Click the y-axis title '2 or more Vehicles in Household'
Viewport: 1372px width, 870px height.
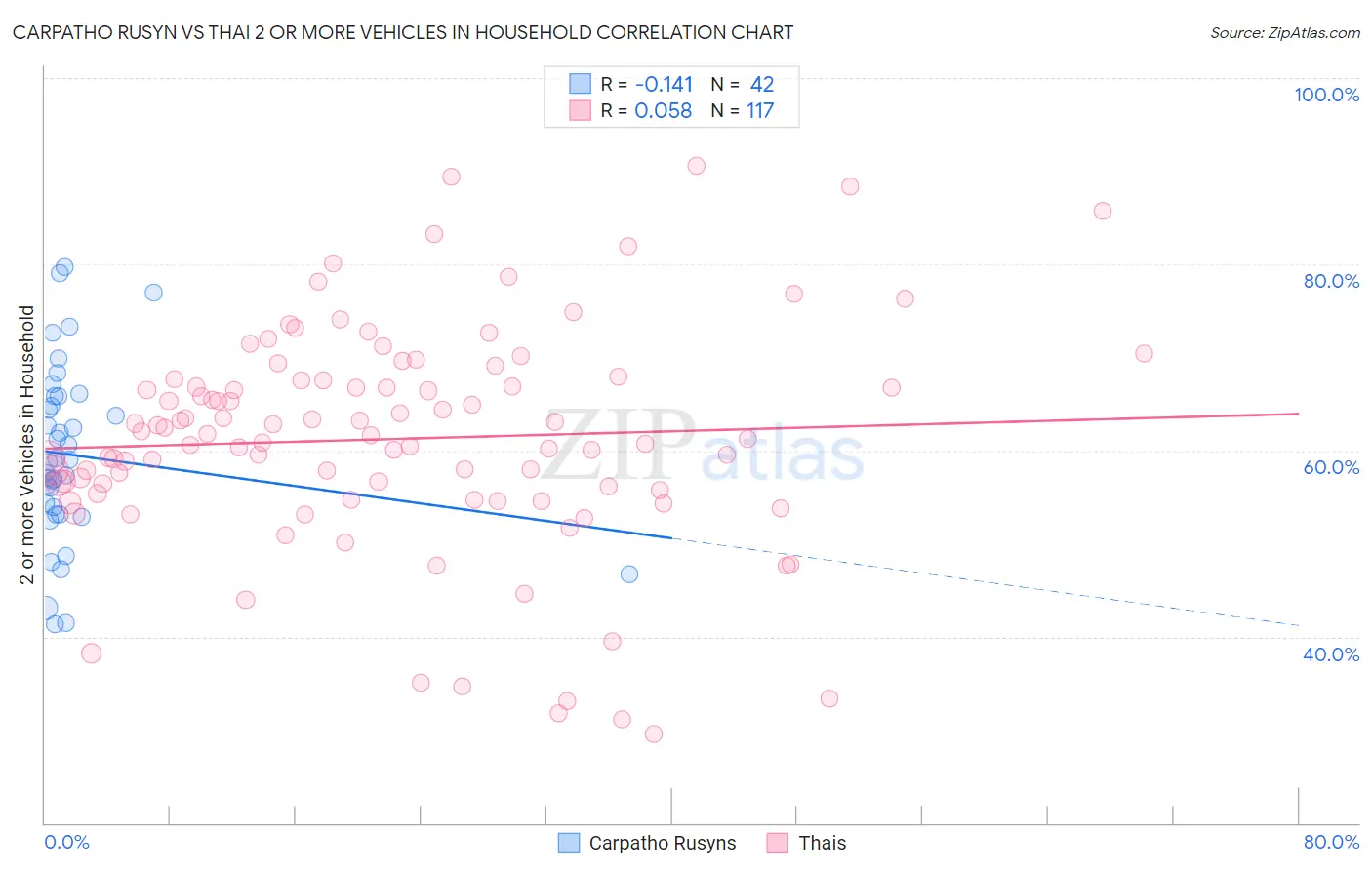pyautogui.click(x=26, y=445)
